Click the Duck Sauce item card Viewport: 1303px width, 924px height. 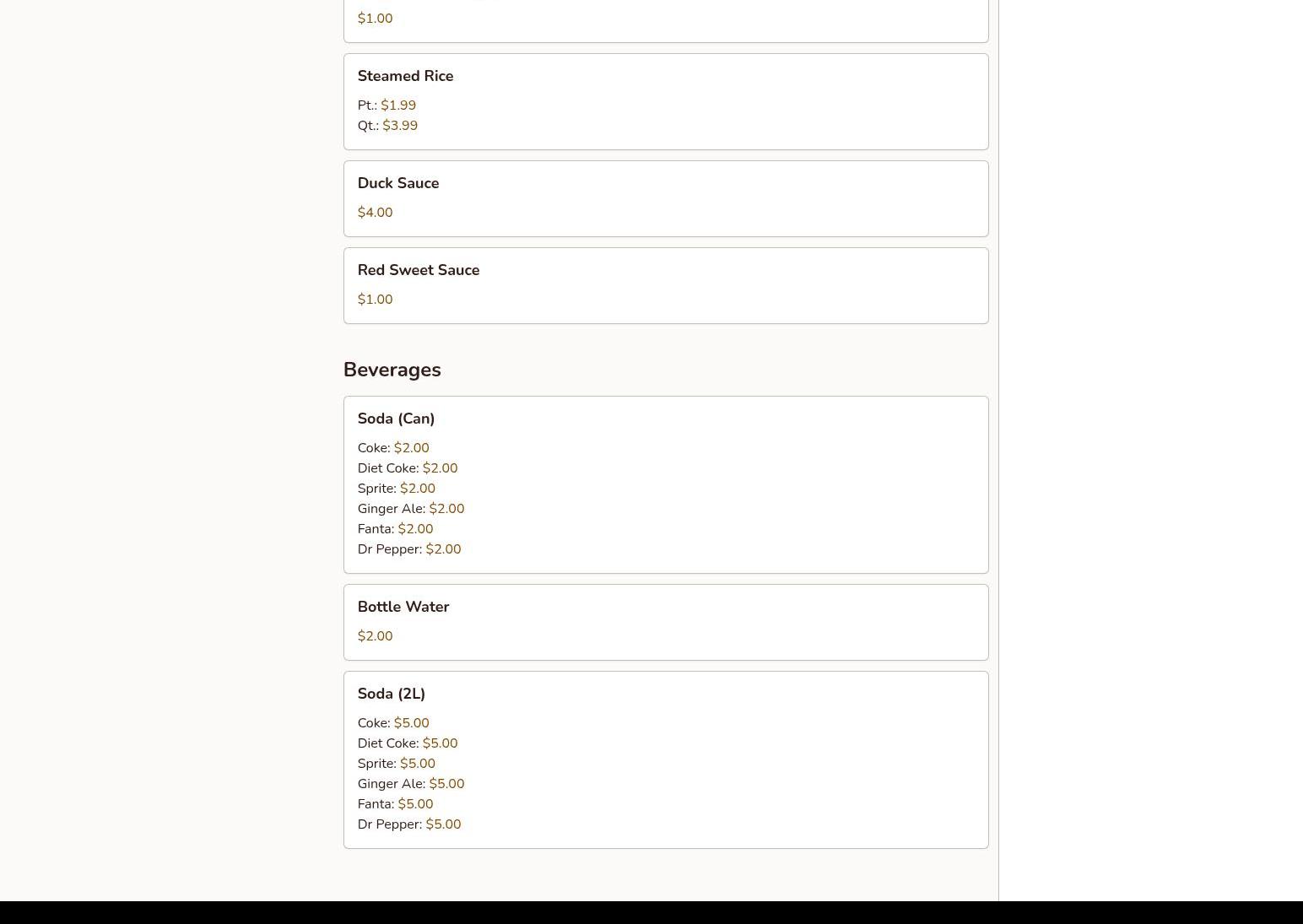click(666, 198)
